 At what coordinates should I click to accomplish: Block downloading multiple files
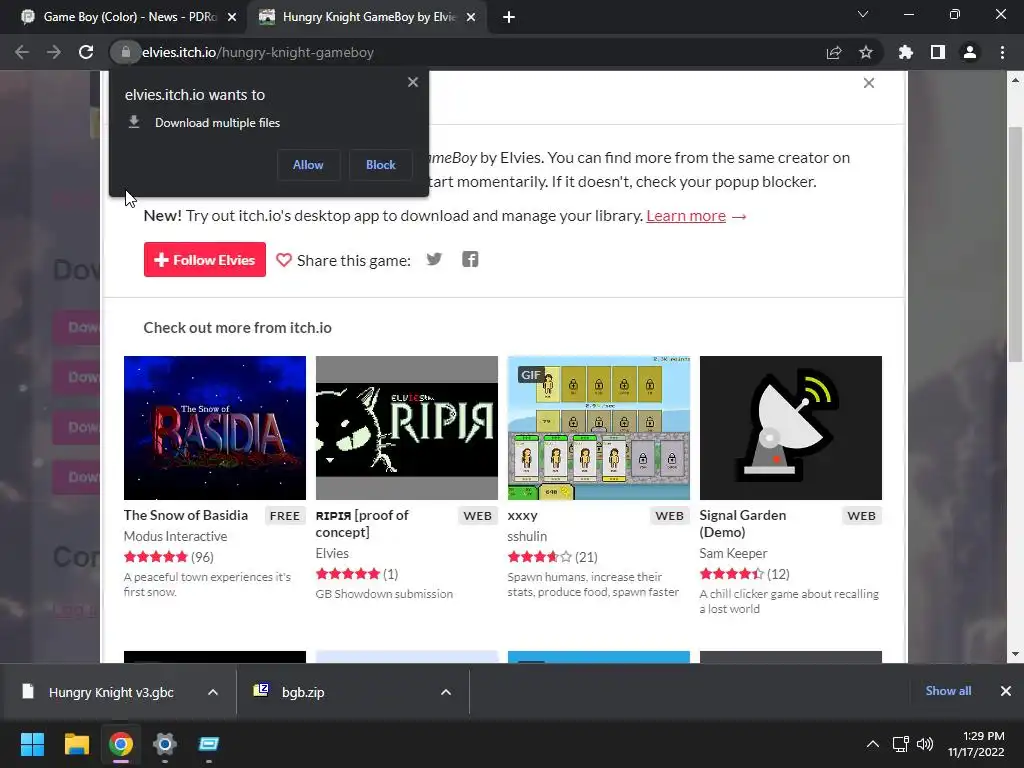click(x=381, y=165)
